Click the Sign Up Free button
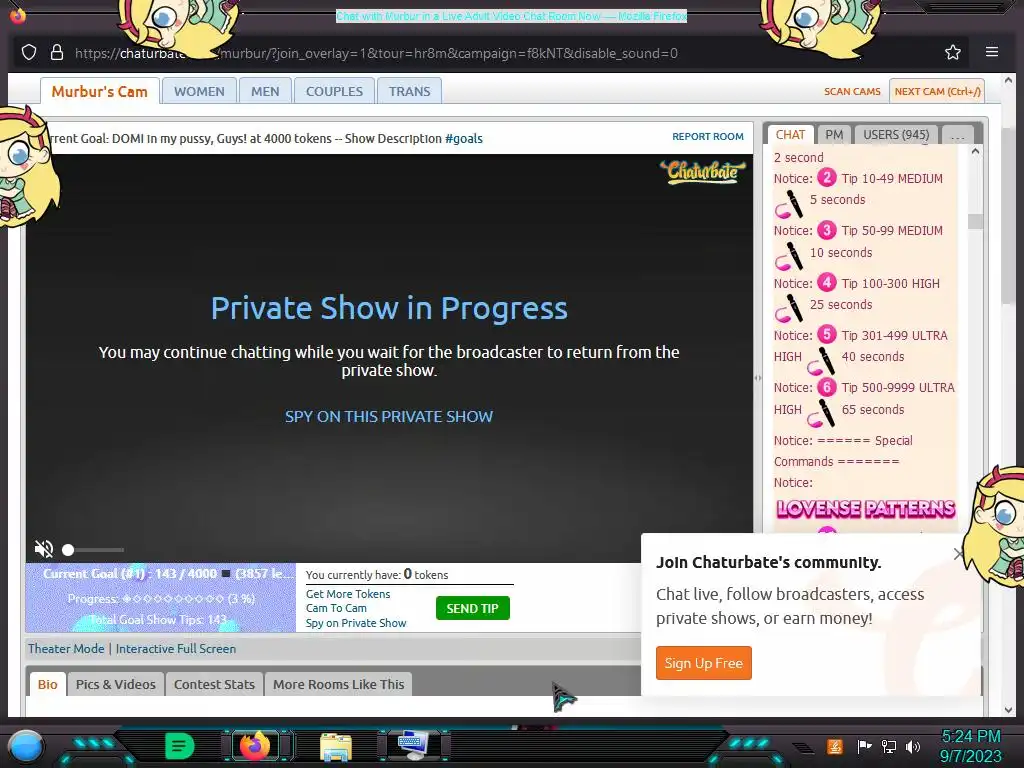This screenshot has width=1024, height=768. (x=703, y=663)
